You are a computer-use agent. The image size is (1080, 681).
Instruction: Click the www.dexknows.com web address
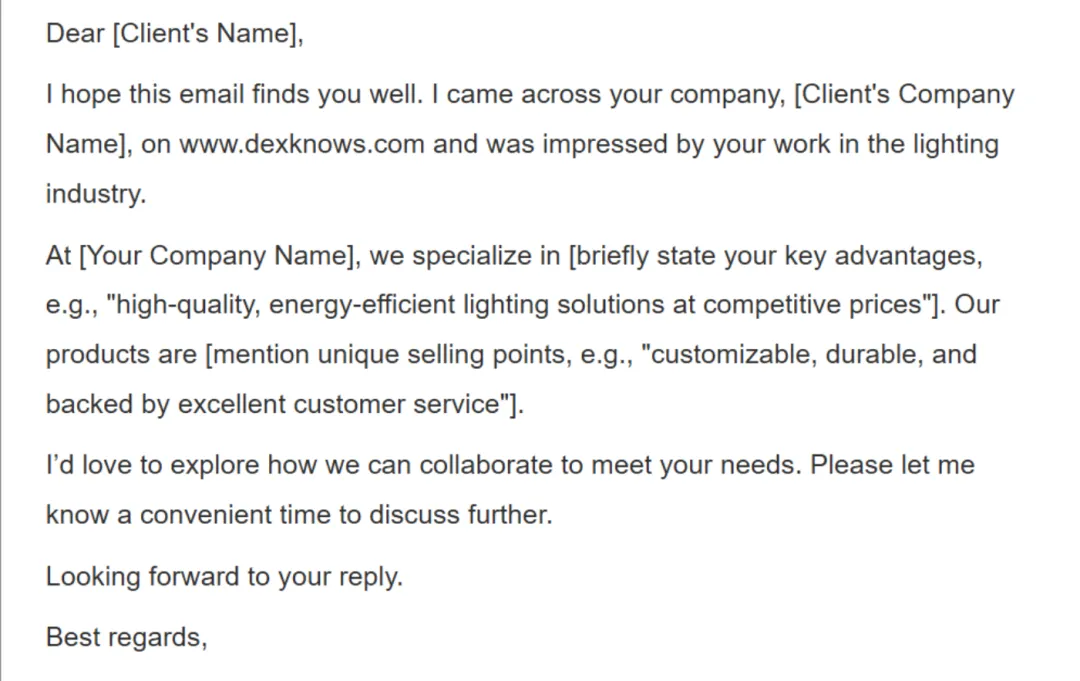pos(302,144)
